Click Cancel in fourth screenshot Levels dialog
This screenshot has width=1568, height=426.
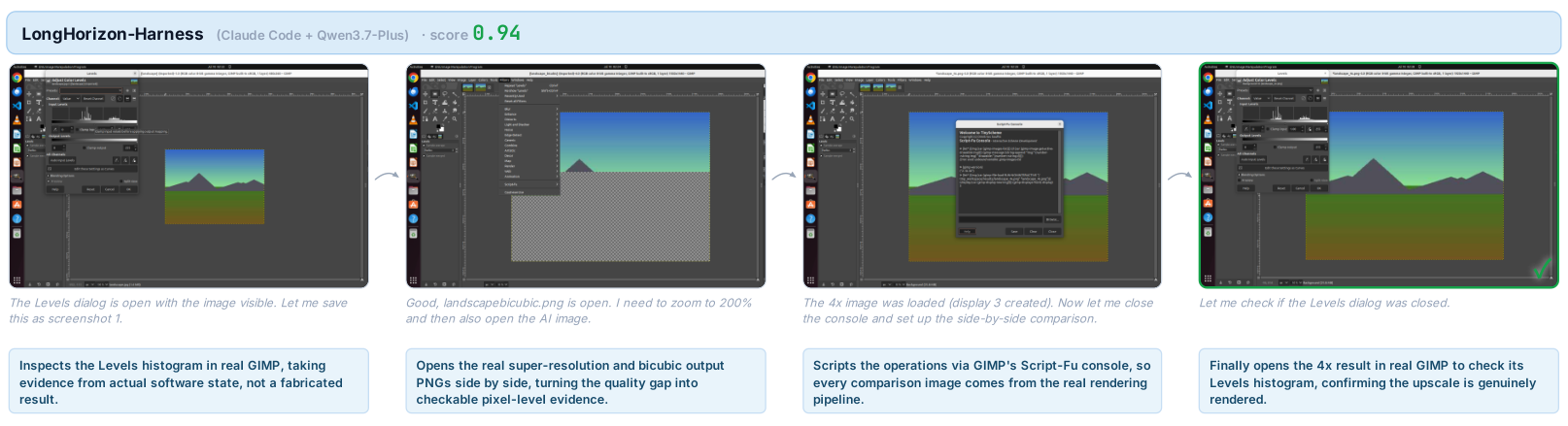coord(1300,188)
